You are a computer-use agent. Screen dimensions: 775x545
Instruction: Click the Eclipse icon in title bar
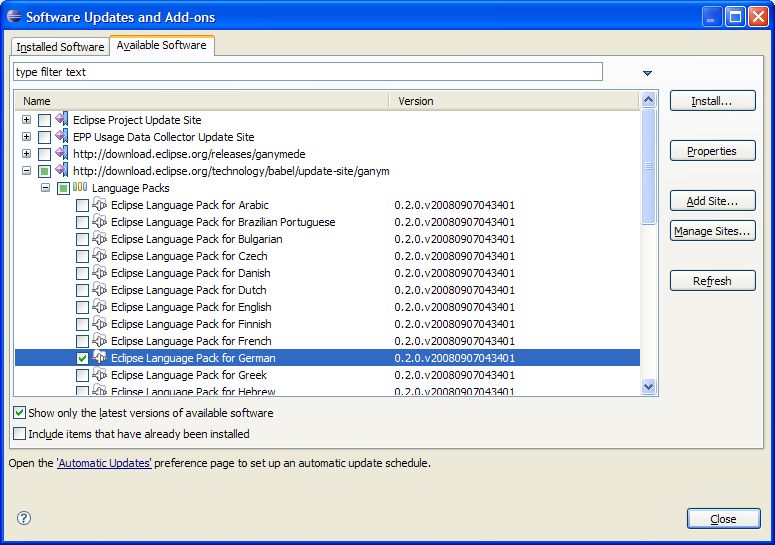(x=14, y=16)
